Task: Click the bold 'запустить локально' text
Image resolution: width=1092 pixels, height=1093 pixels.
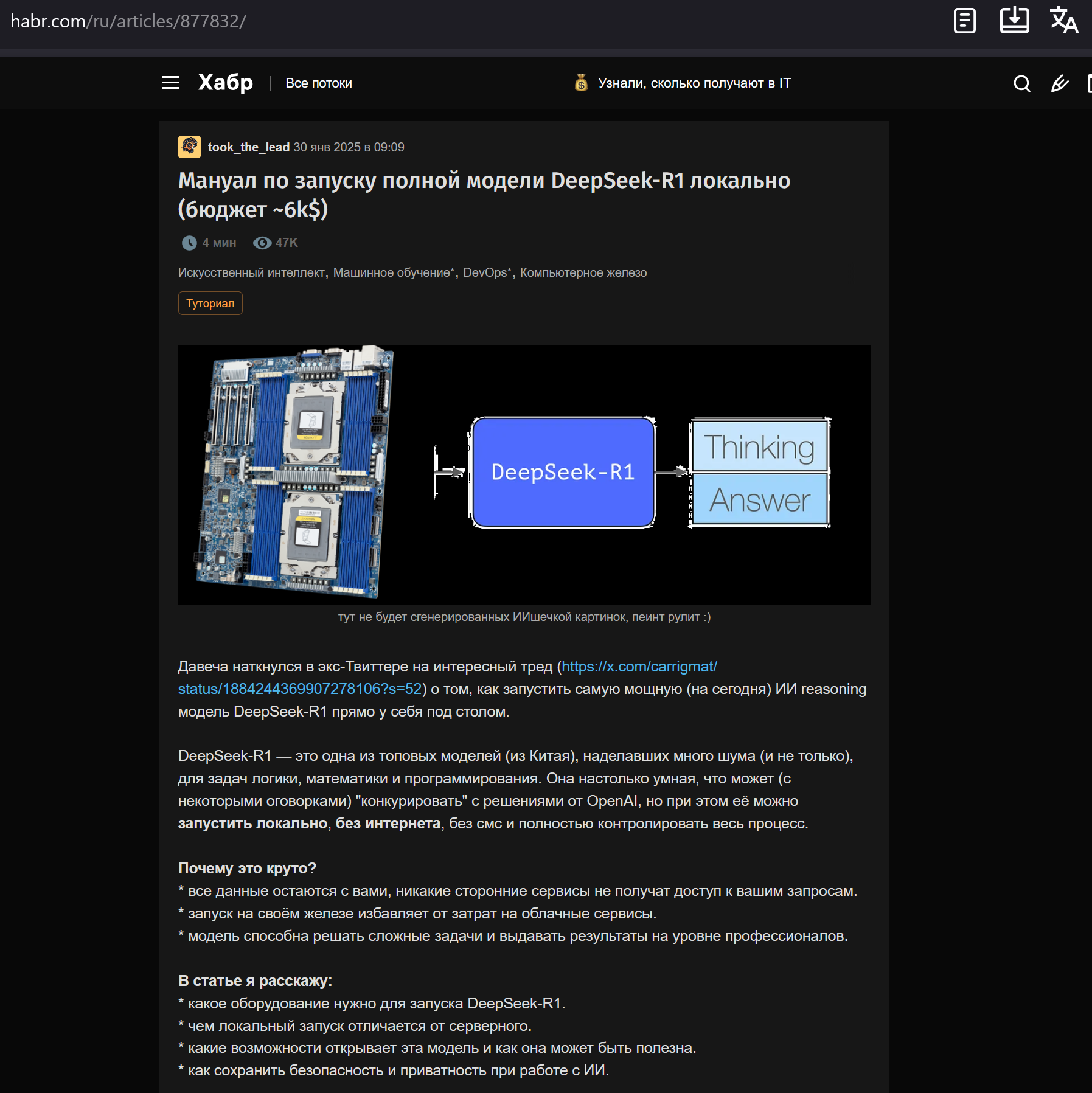Action: coord(253,823)
